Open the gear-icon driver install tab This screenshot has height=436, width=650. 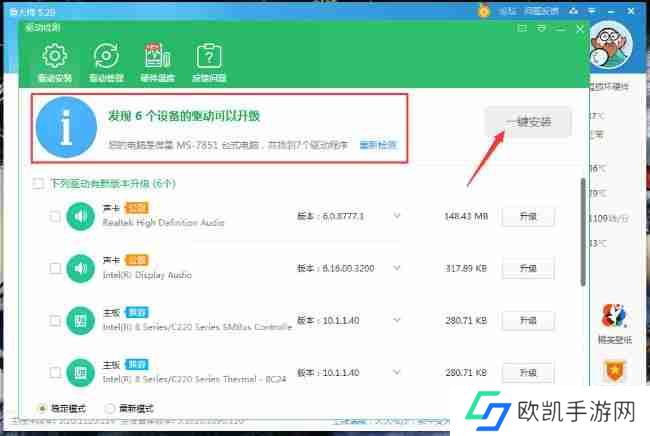pos(55,63)
